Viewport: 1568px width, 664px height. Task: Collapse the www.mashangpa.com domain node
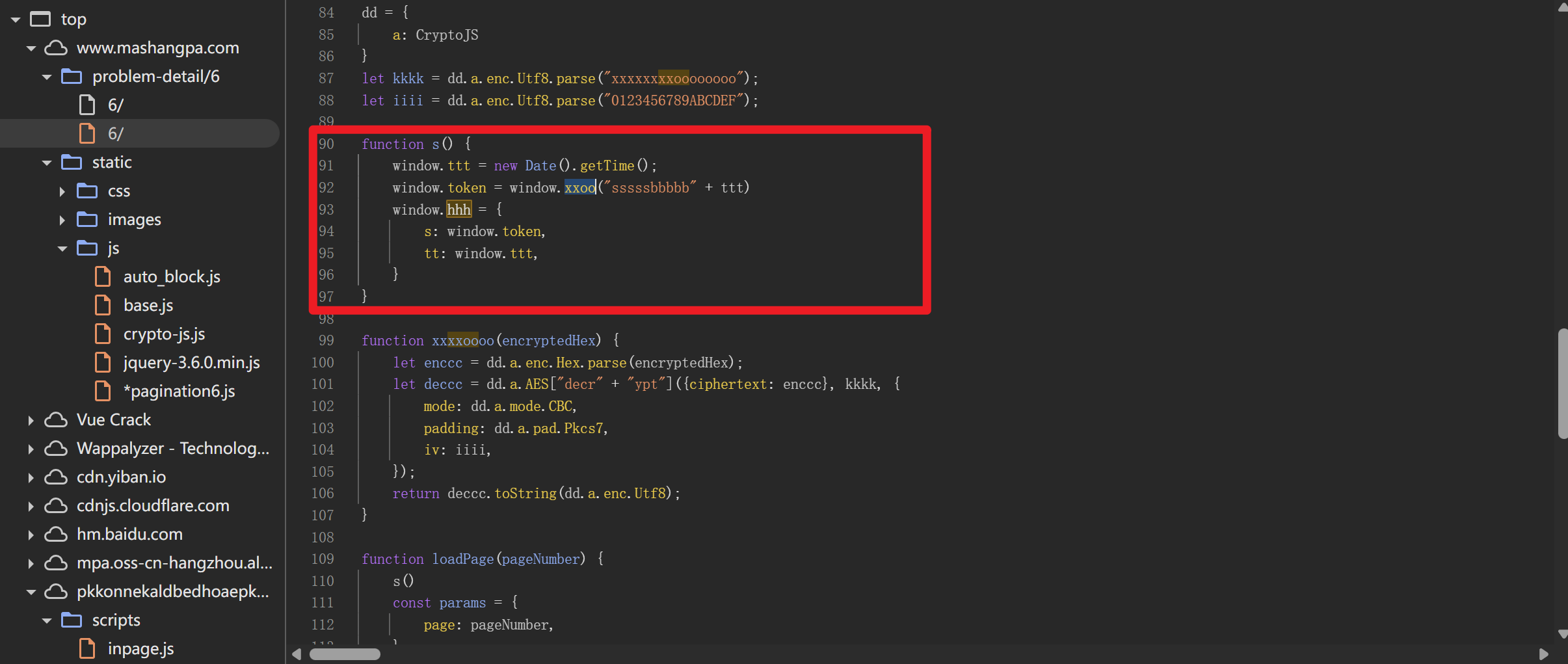coord(31,48)
